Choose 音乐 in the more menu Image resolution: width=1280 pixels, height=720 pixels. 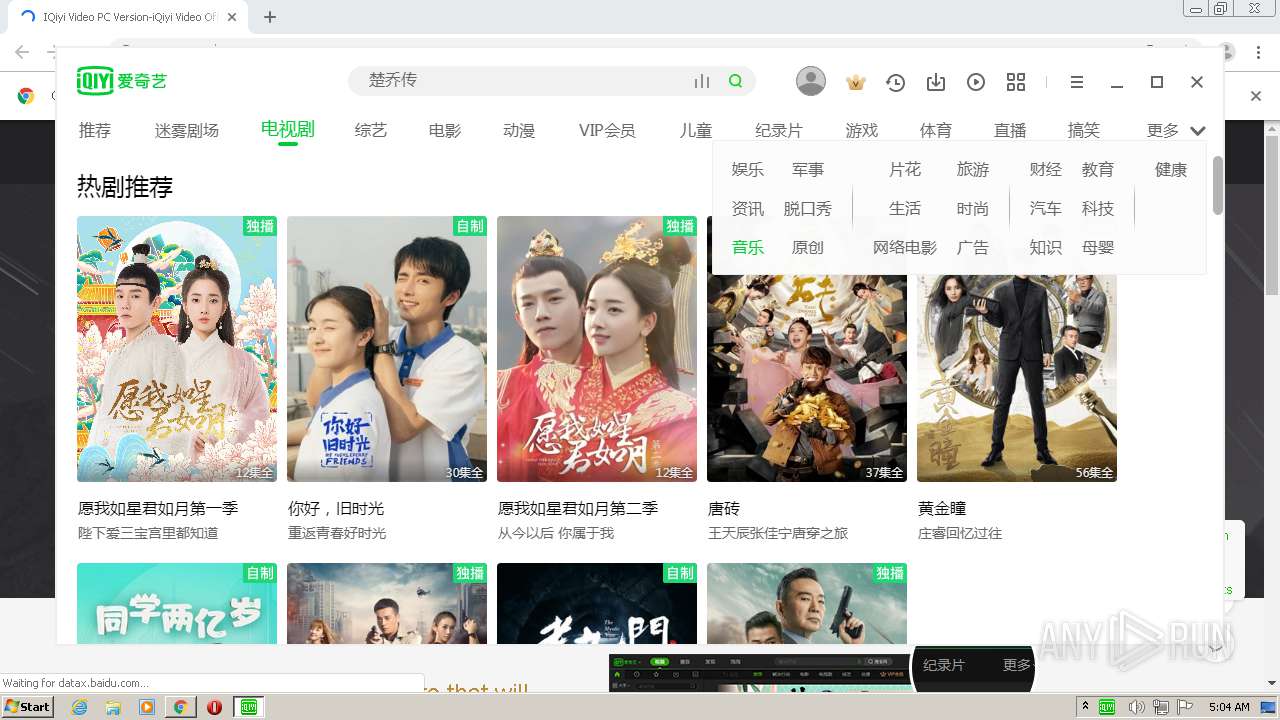point(748,248)
